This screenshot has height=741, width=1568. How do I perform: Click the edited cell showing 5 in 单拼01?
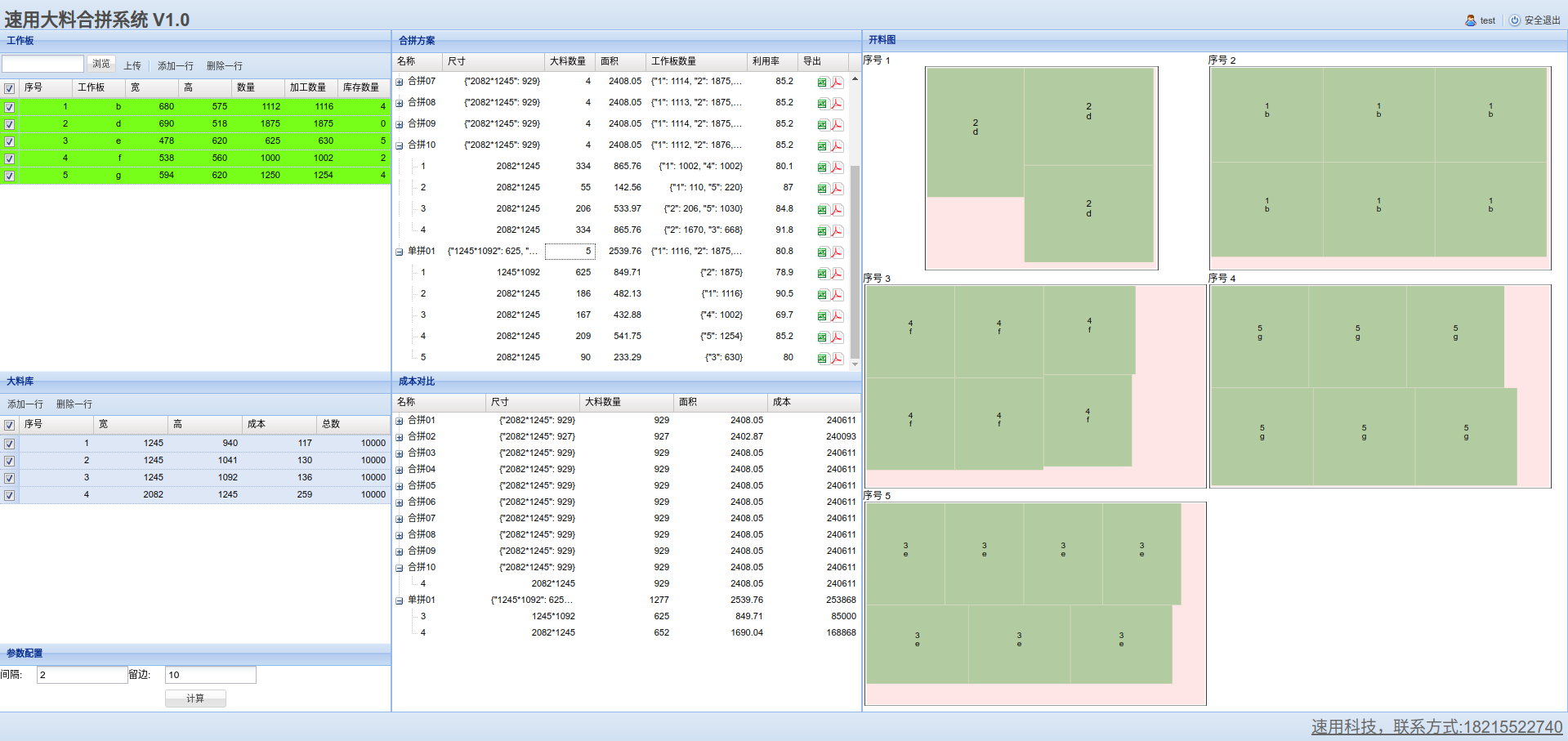point(570,251)
